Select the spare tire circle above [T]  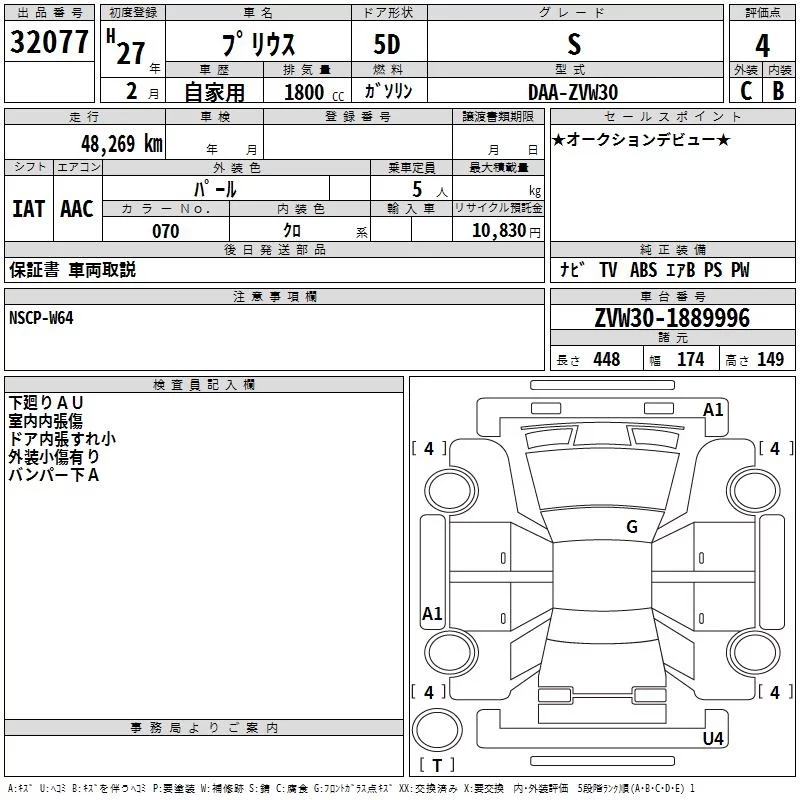click(437, 730)
